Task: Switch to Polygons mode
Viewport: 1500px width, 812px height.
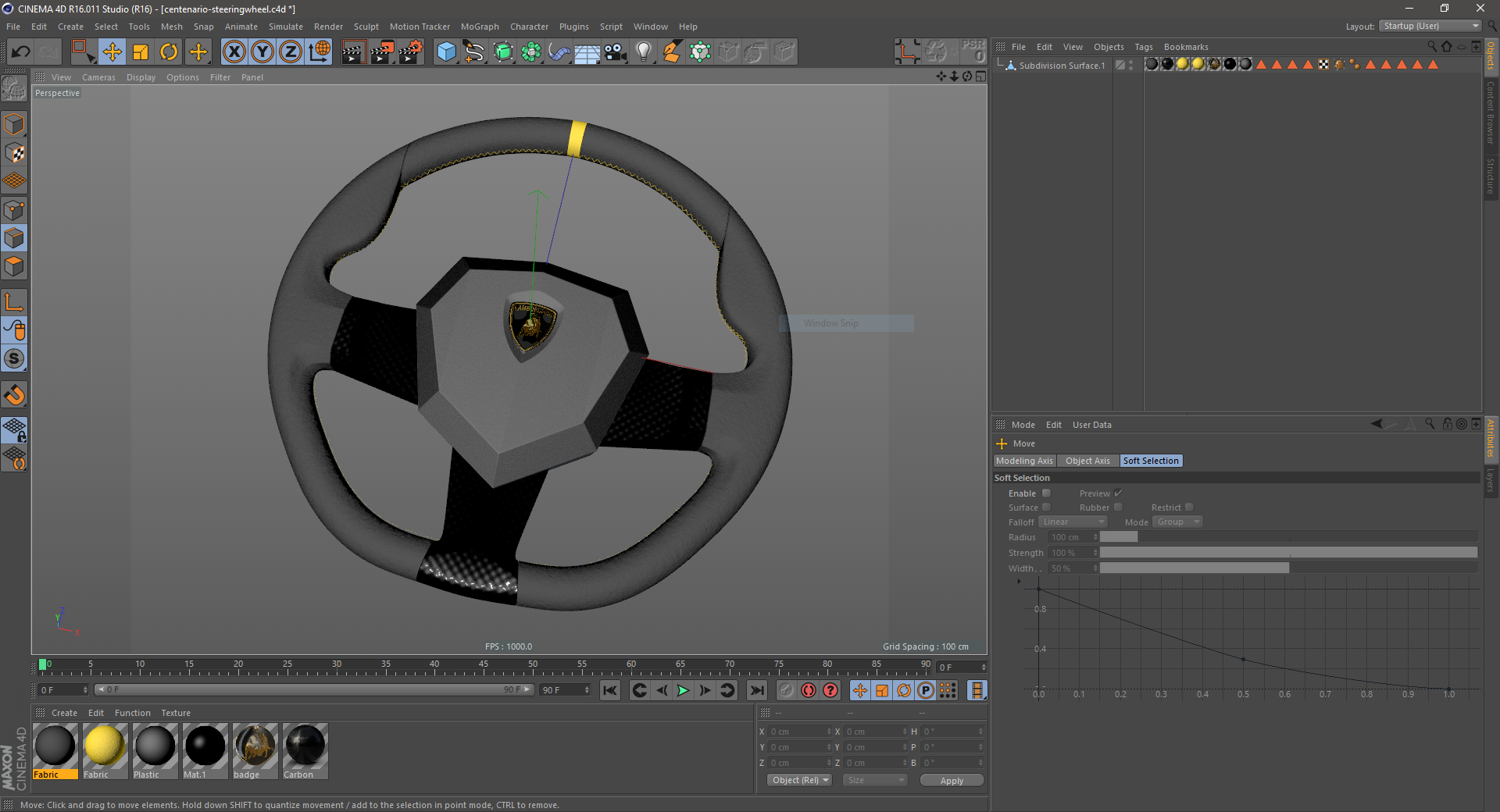Action: click(x=14, y=266)
